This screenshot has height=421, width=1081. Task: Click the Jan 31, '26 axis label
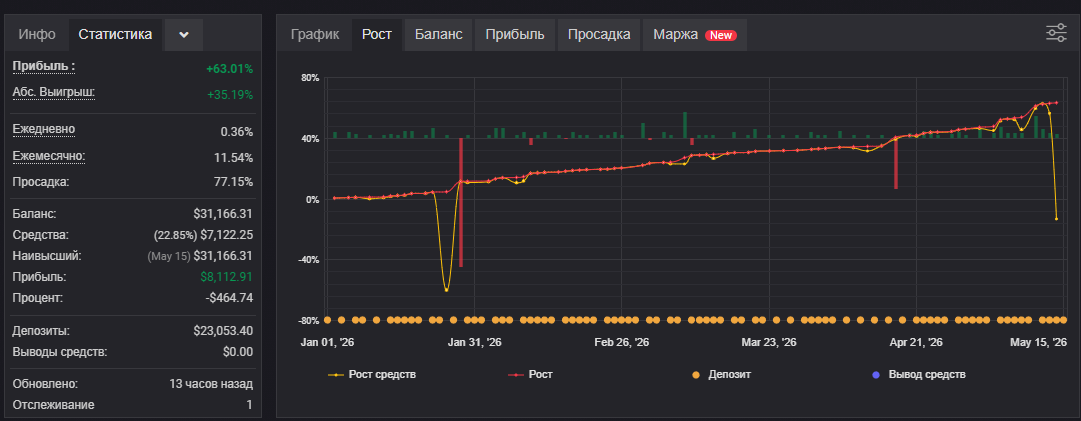pos(475,342)
